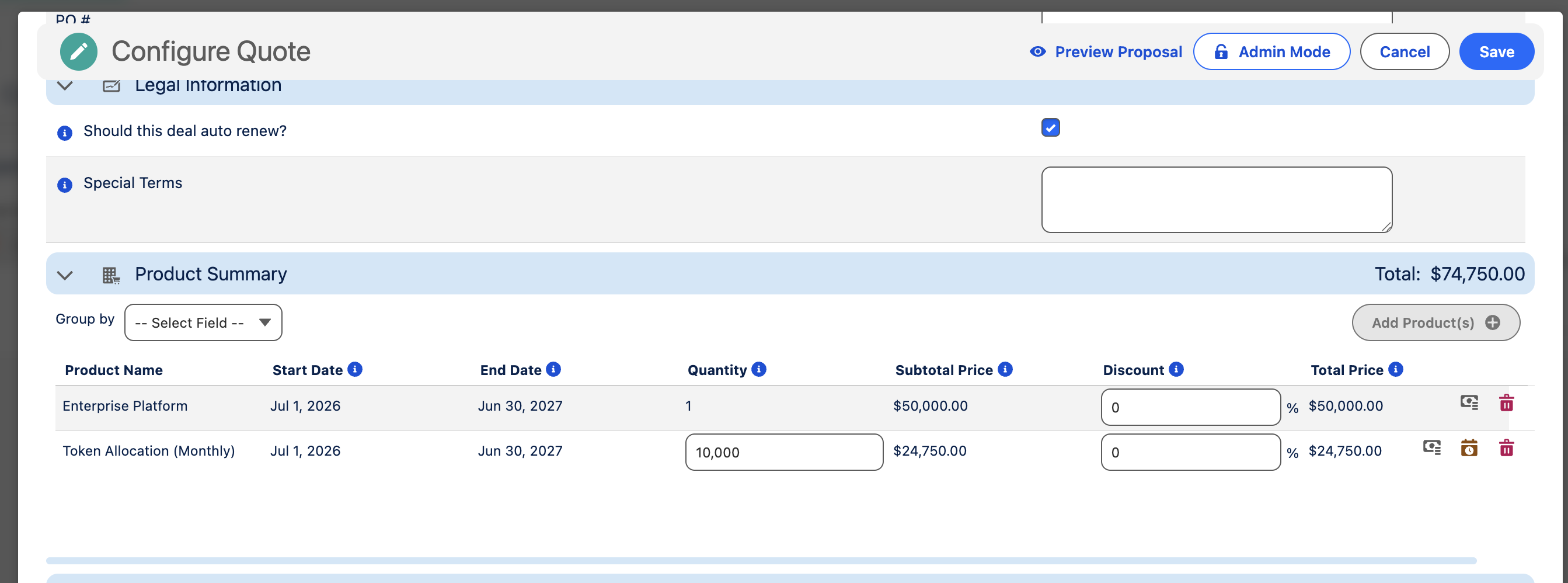The width and height of the screenshot is (1568, 583).
Task: Delete the Token Allocation (Monthly) row
Action: click(x=1506, y=447)
